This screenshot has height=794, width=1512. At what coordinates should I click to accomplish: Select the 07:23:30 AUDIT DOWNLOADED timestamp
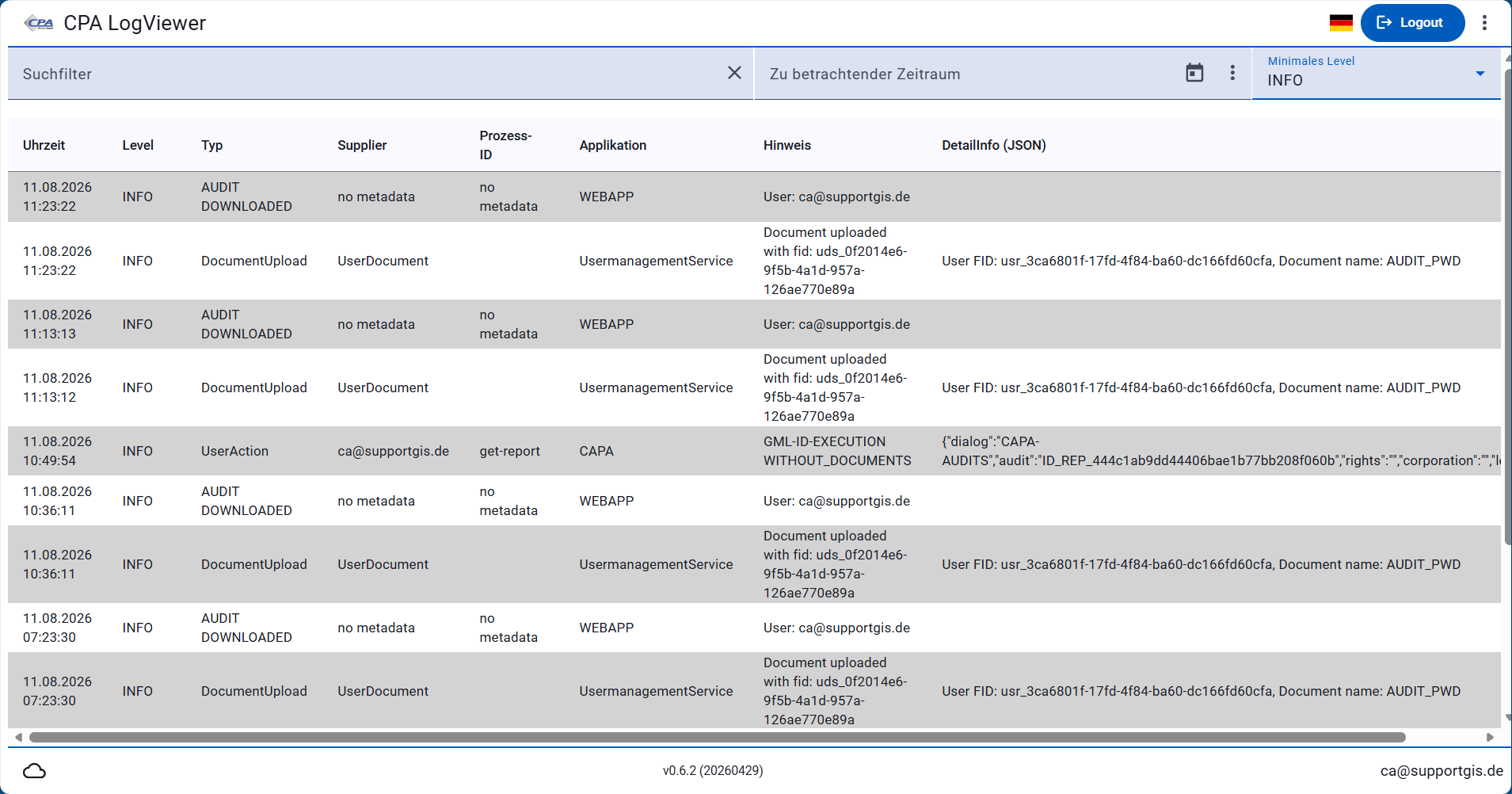[x=57, y=628]
